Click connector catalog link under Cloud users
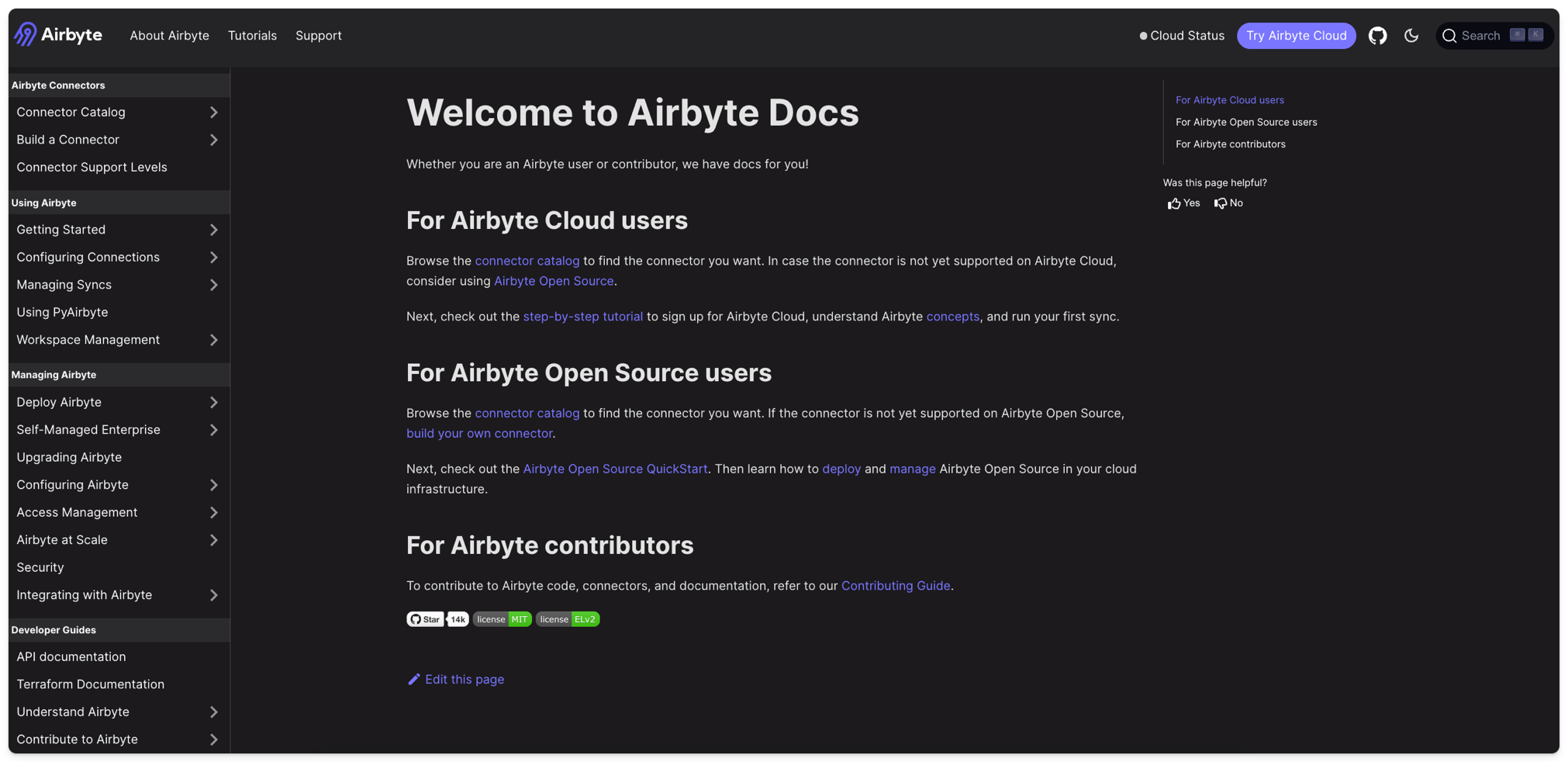This screenshot has height=762, width=1568. point(527,261)
